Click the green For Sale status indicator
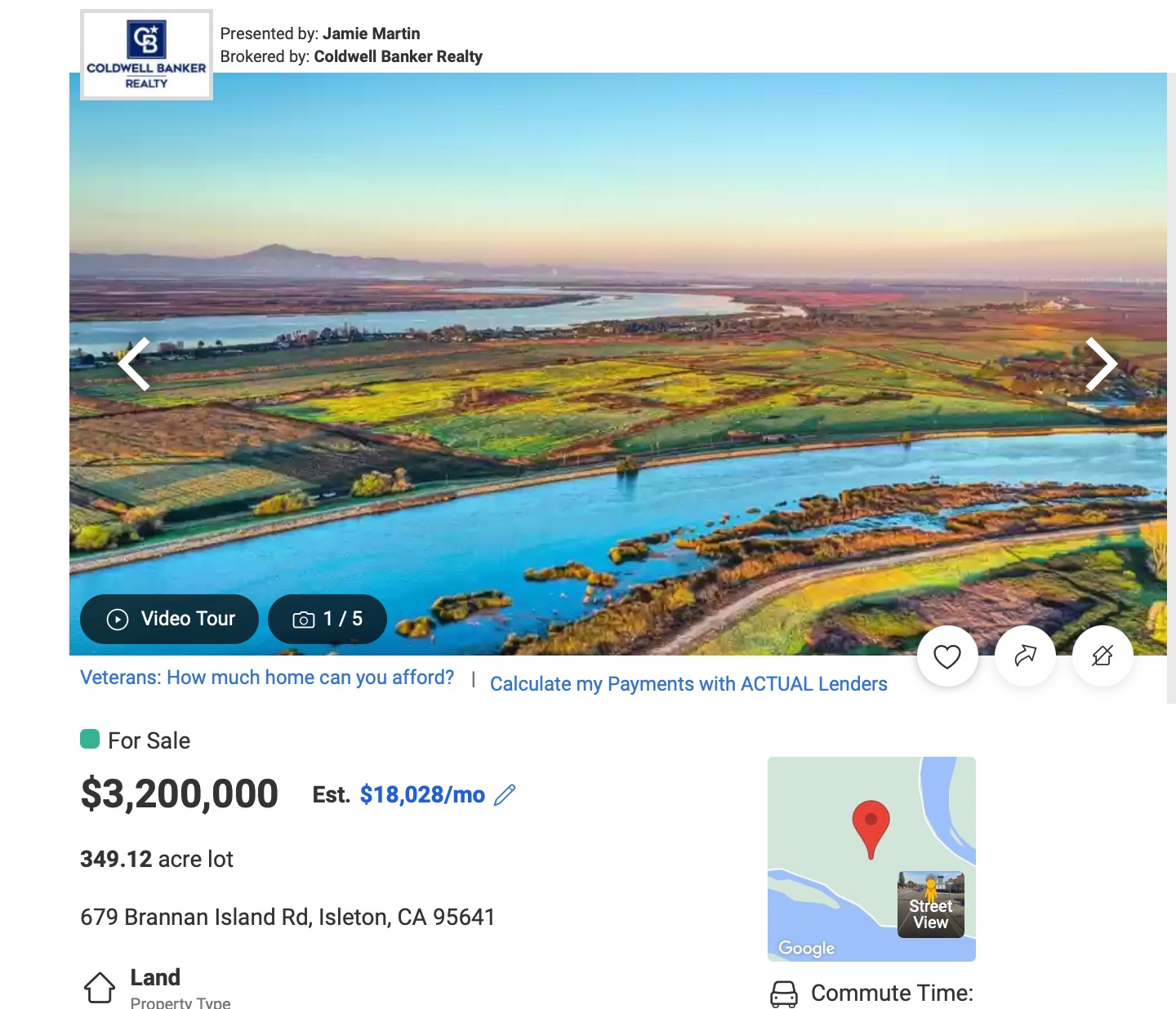Image resolution: width=1176 pixels, height=1009 pixels. (x=90, y=739)
